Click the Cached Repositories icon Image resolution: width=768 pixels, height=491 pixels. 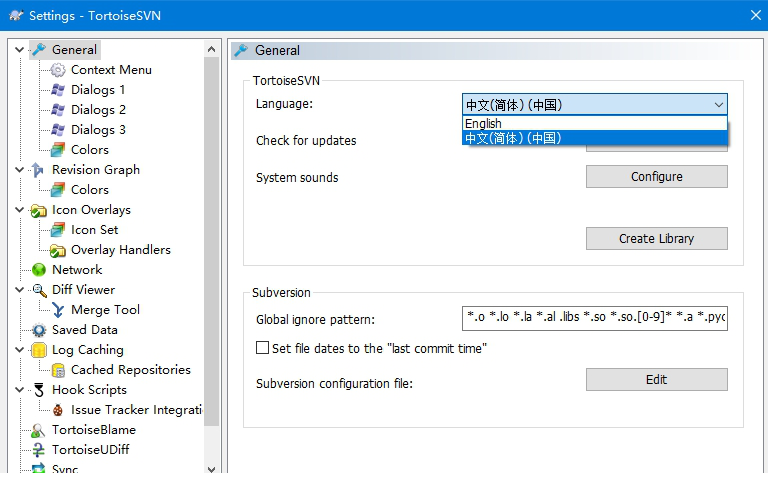click(58, 370)
